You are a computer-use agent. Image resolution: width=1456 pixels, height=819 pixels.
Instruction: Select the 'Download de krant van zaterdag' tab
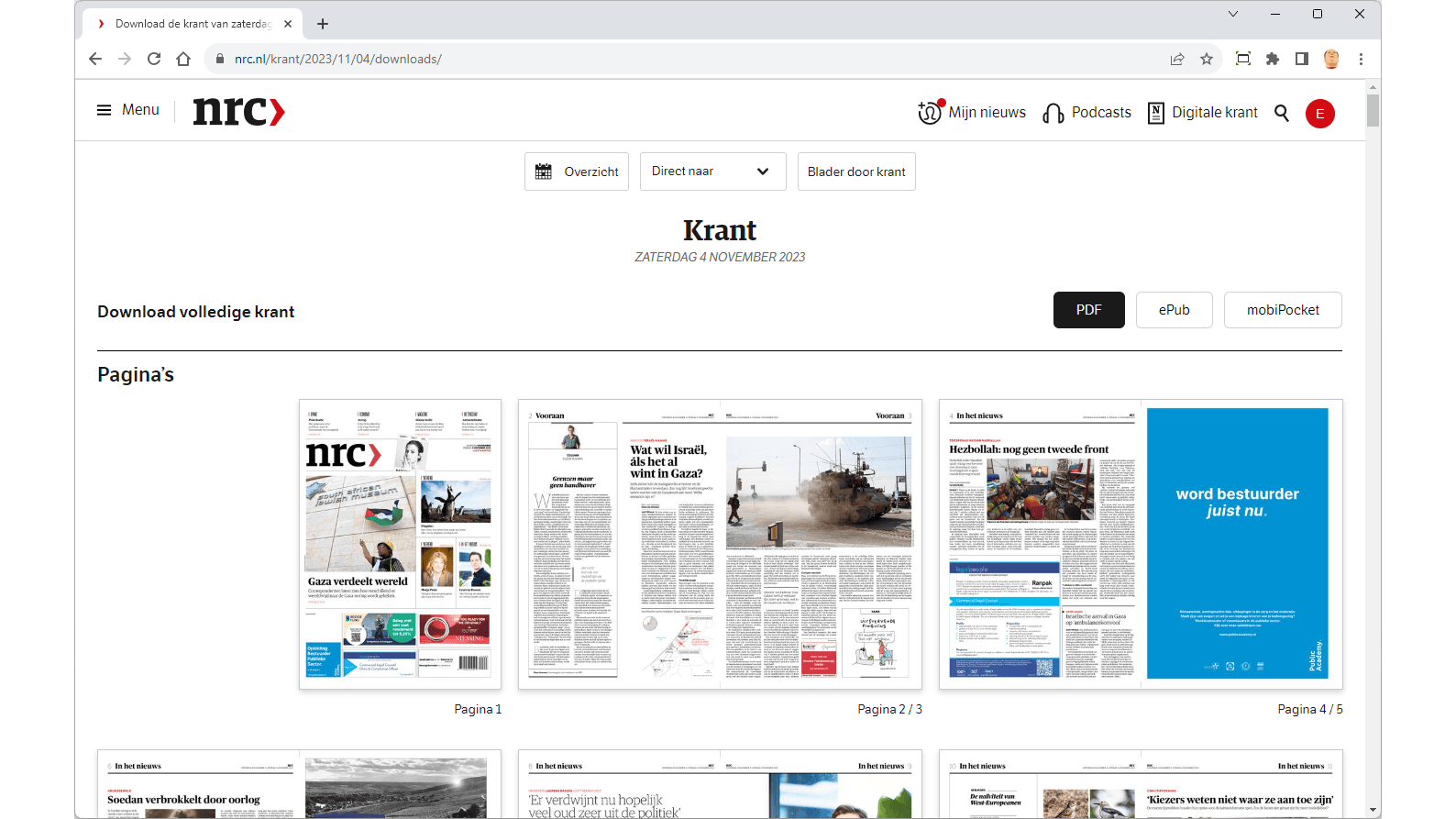tap(193, 24)
